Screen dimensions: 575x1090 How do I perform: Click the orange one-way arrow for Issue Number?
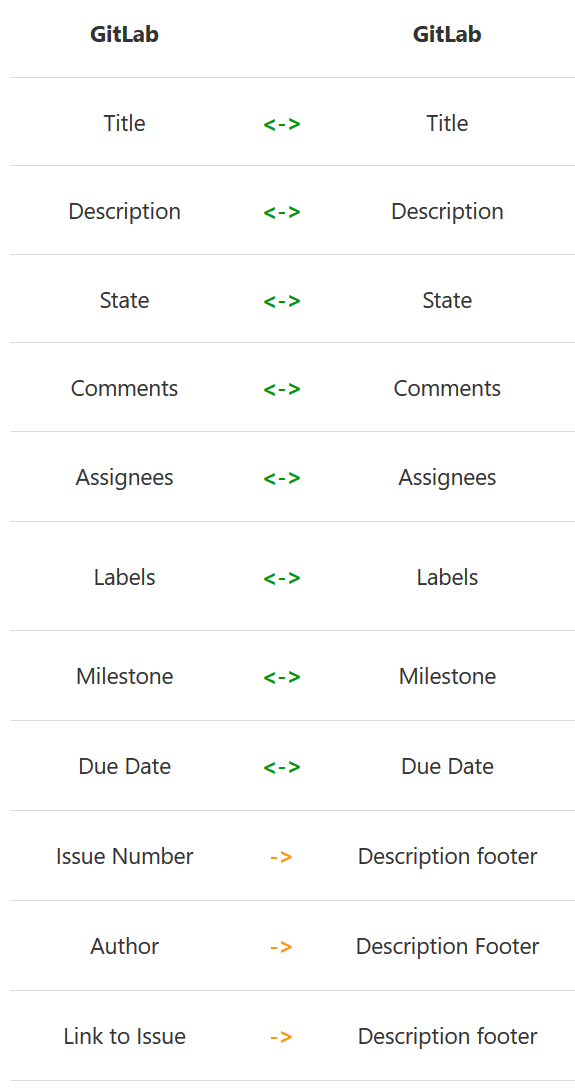(281, 857)
